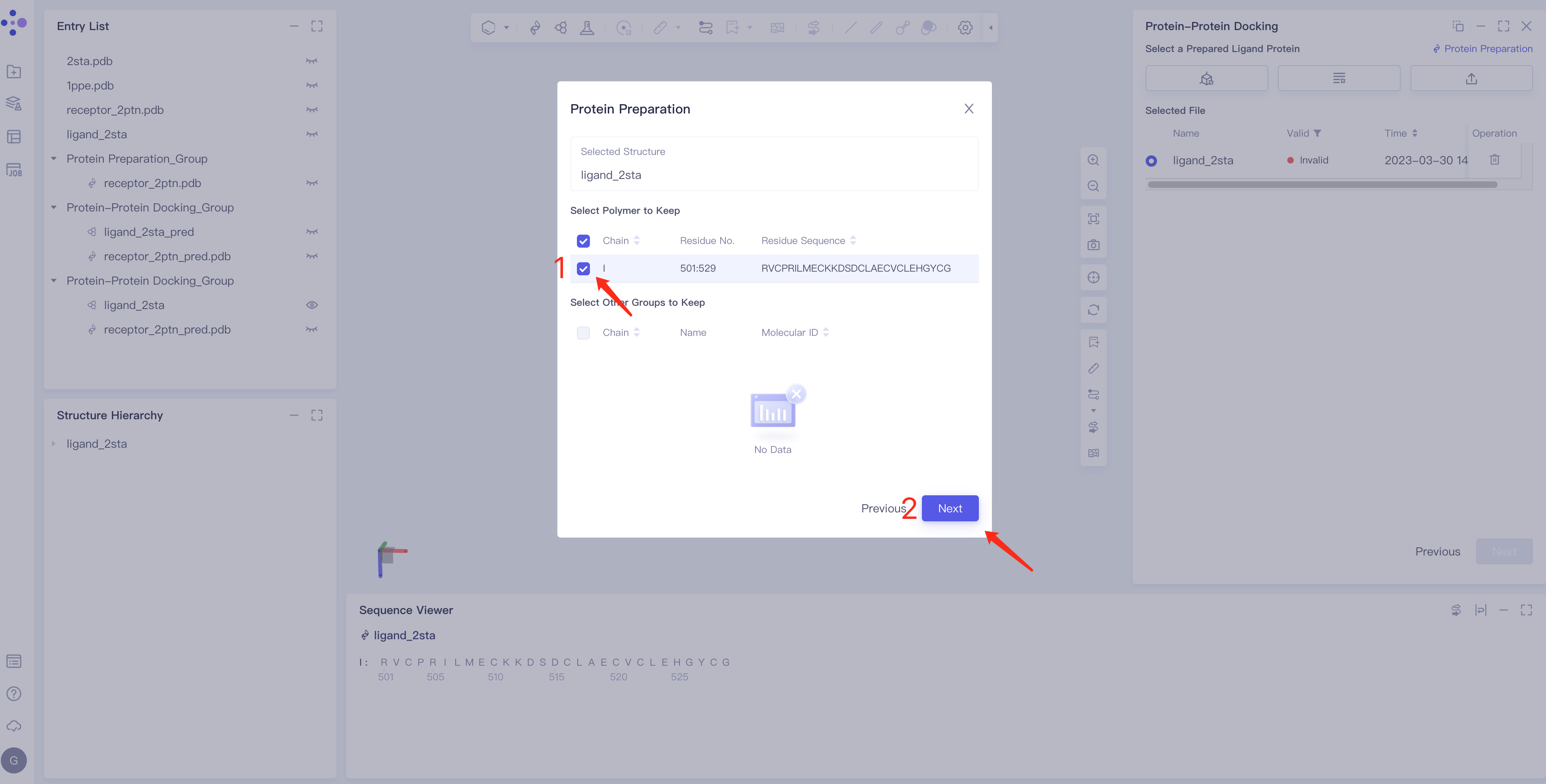Image resolution: width=1546 pixels, height=784 pixels.
Task: Click the upload file icon button
Action: pos(1471,78)
